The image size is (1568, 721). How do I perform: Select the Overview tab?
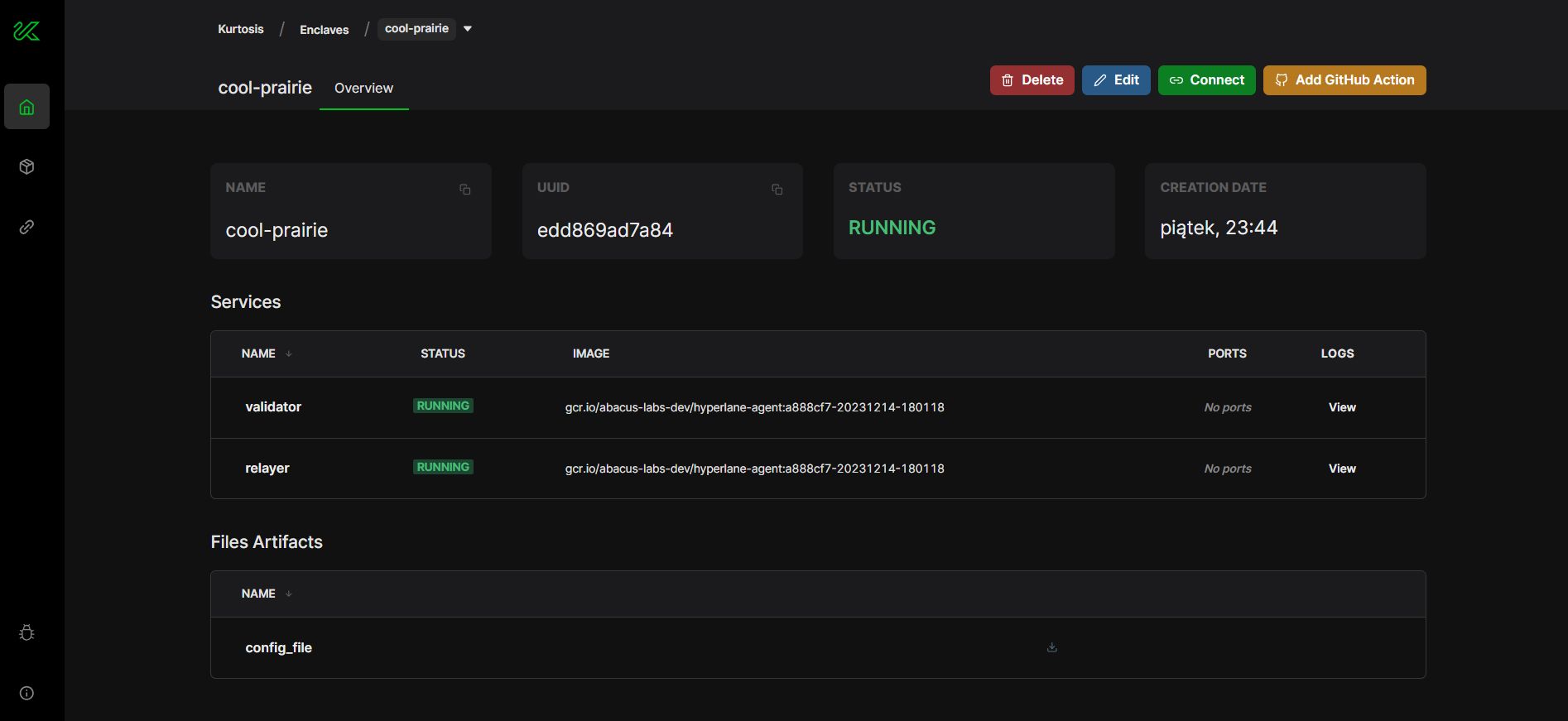[363, 88]
